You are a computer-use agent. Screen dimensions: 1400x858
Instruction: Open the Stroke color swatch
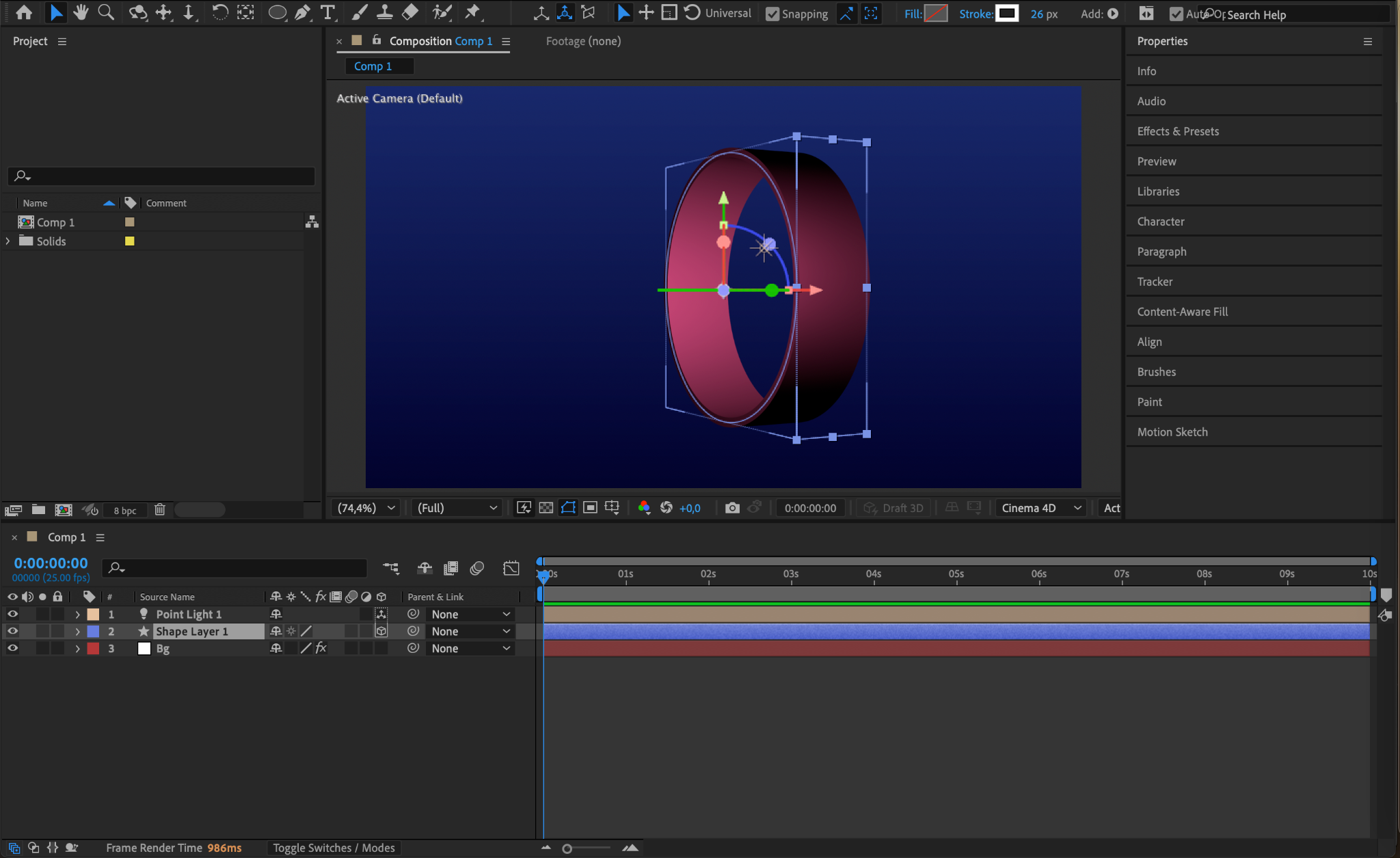pyautogui.click(x=1006, y=14)
